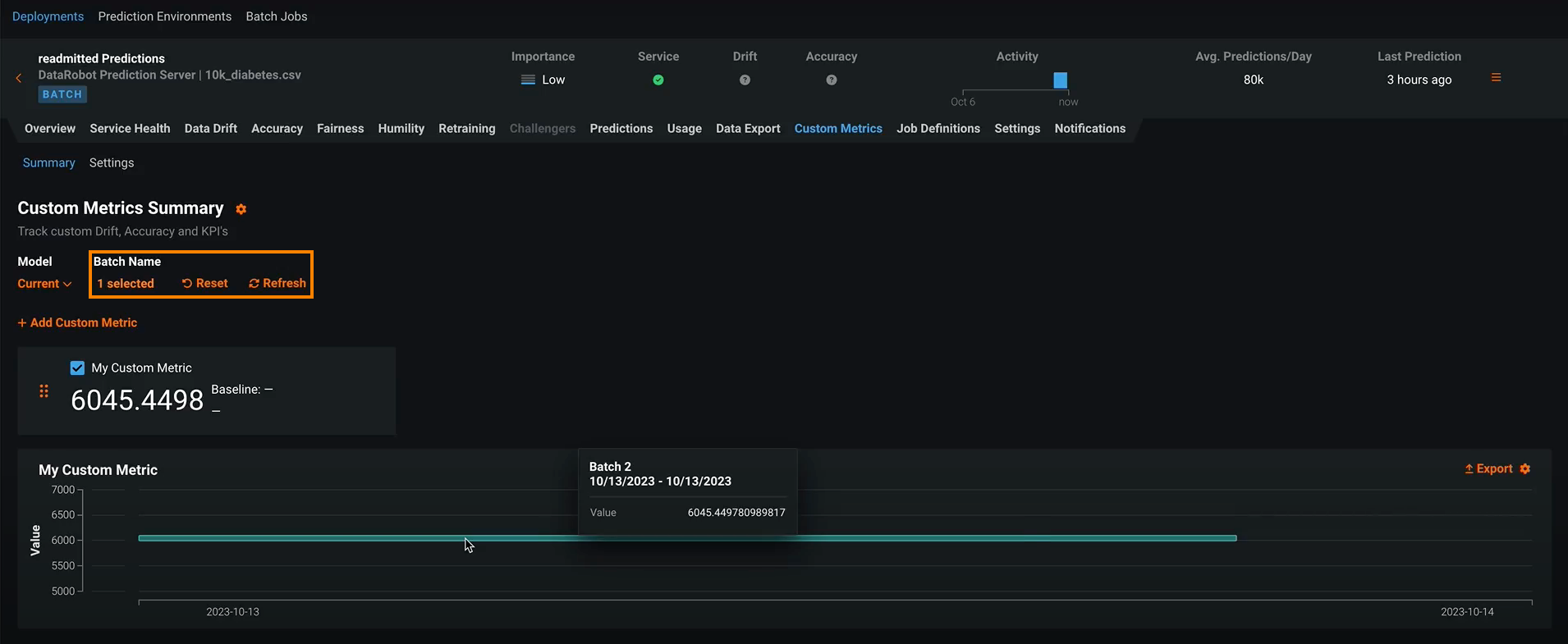Click the Accuracy status question mark icon

(832, 80)
